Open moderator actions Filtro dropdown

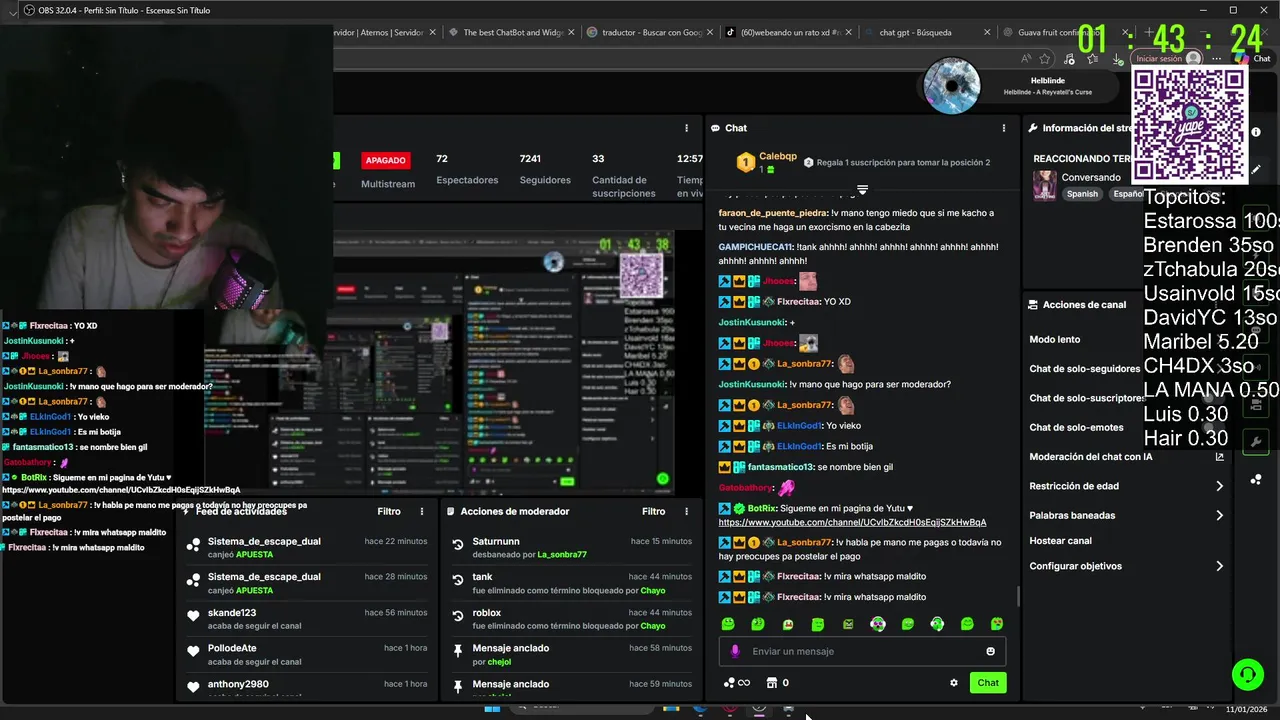point(654,511)
